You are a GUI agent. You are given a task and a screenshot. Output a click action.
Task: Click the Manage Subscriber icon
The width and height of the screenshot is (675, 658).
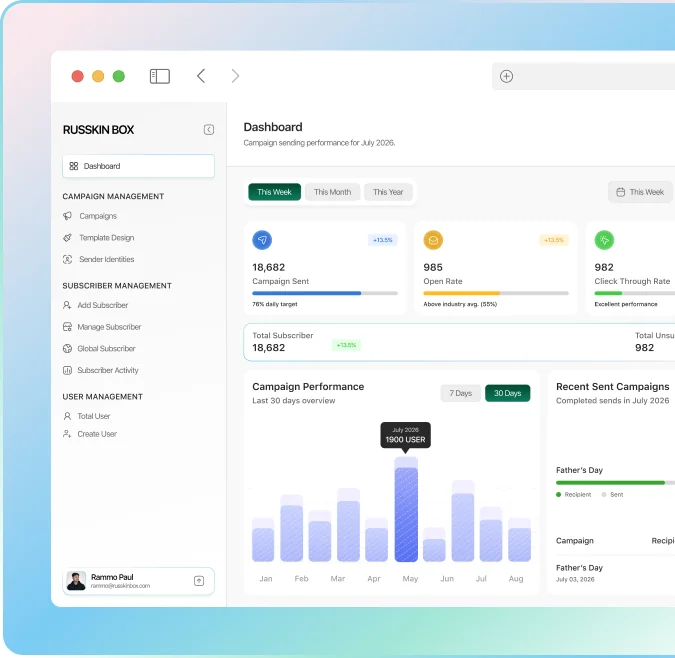pyautogui.click(x=67, y=327)
